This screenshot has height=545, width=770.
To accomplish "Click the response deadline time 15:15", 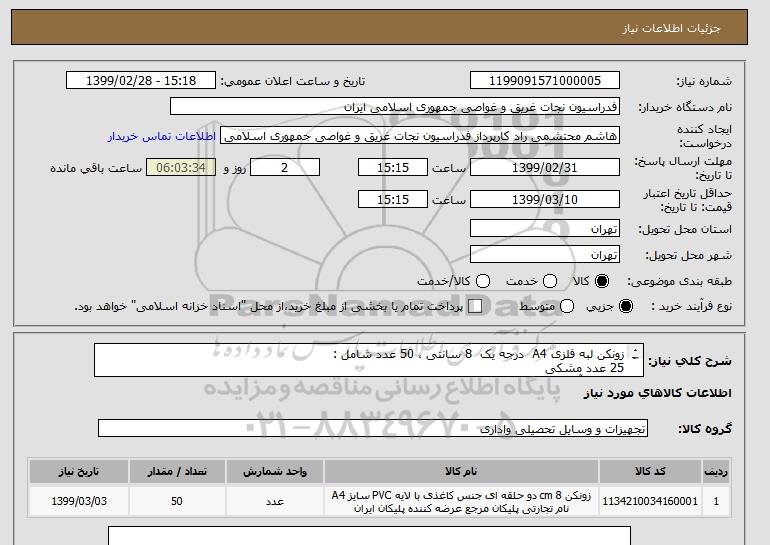I will click(x=393, y=167).
